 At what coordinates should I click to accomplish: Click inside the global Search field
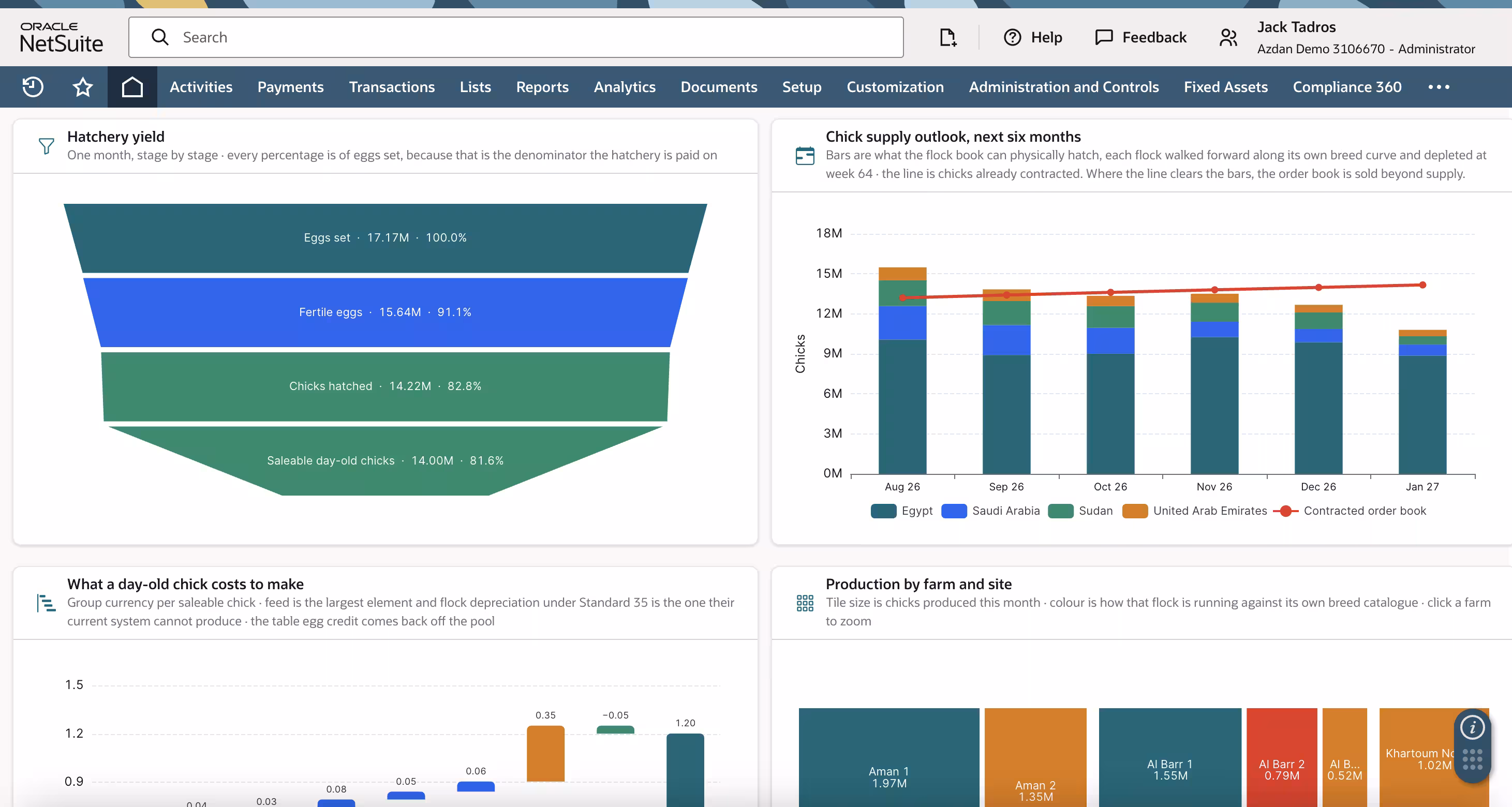point(516,37)
